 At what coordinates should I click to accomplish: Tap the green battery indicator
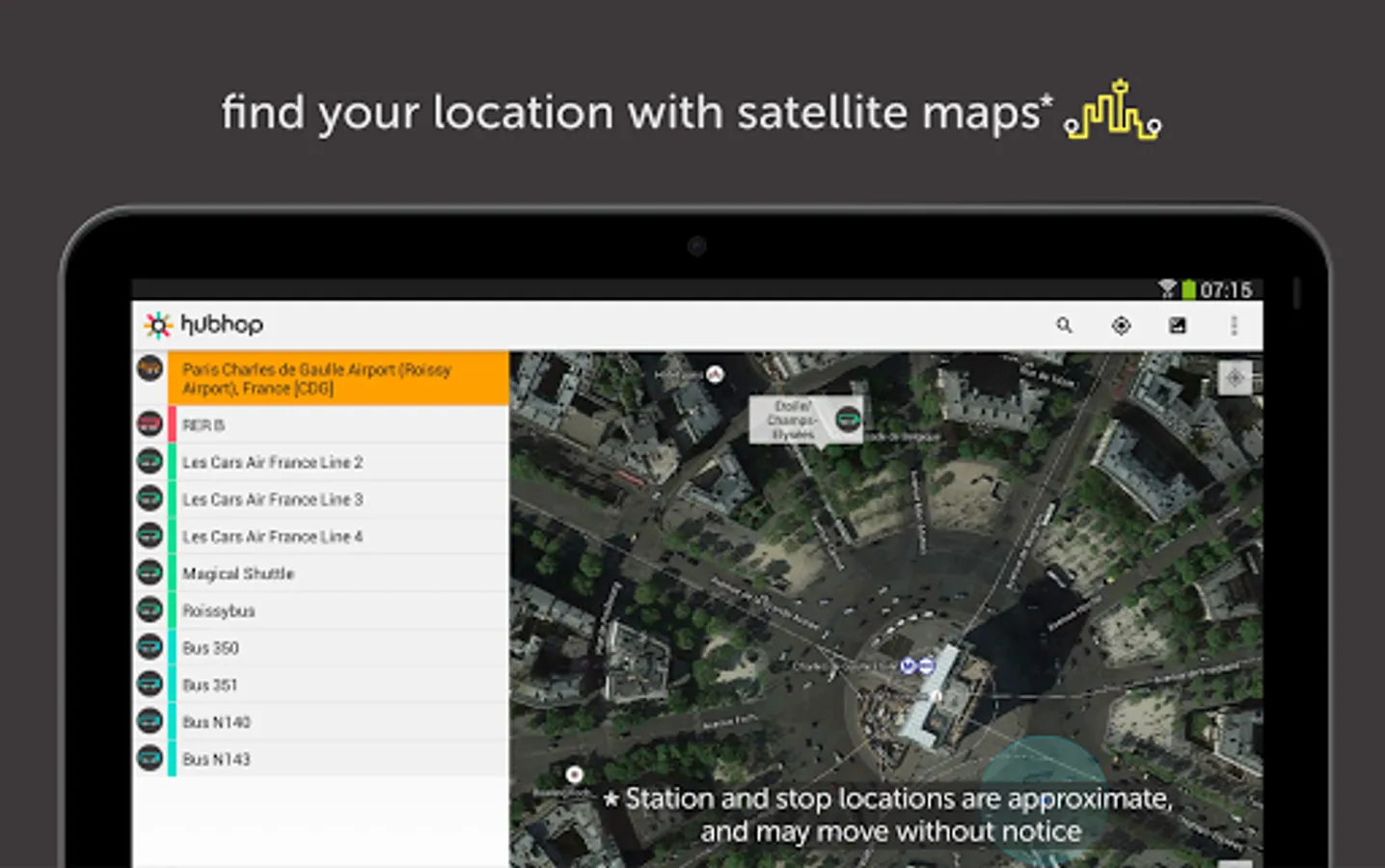click(x=1189, y=289)
